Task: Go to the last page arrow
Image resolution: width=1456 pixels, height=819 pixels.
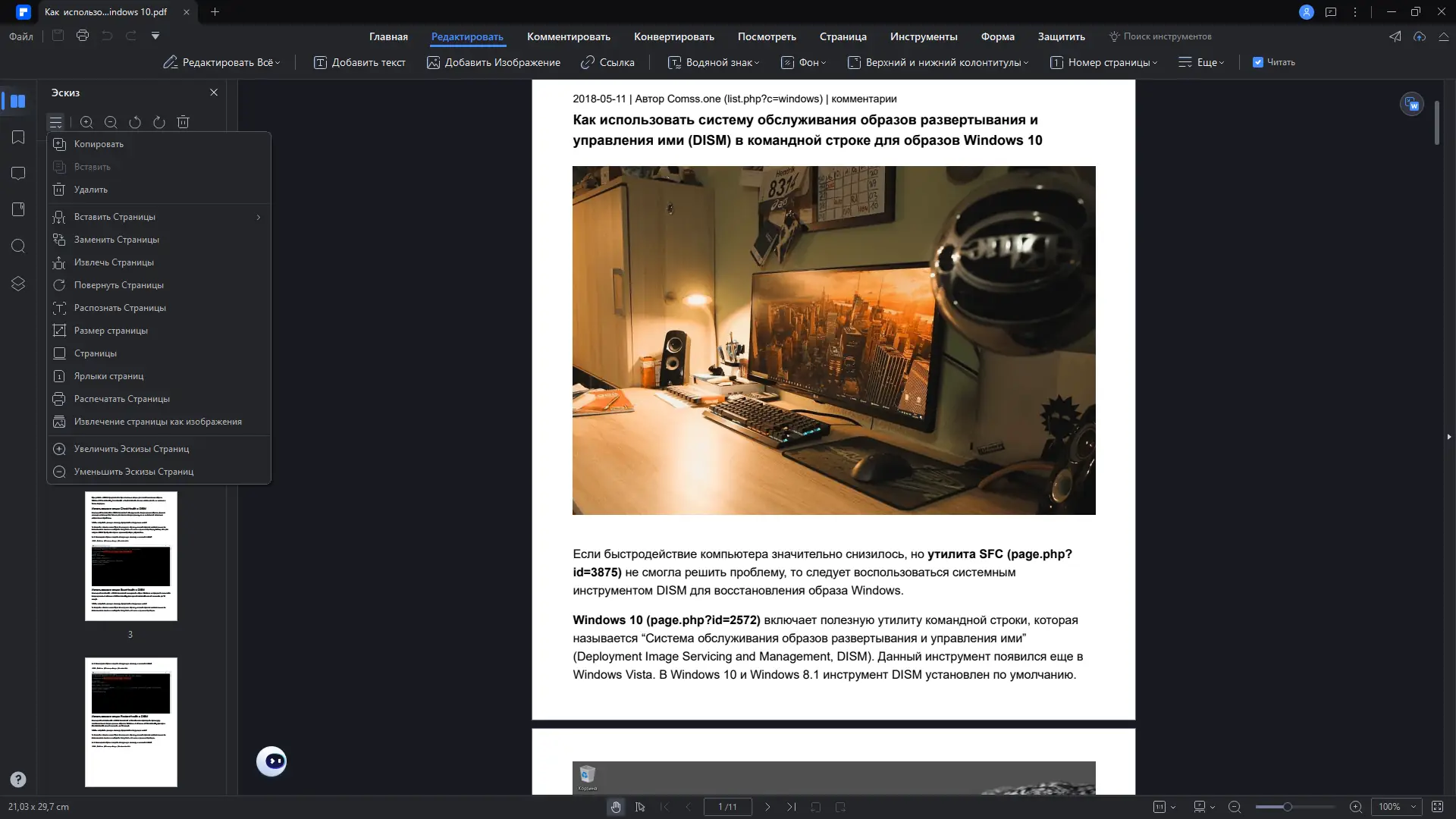Action: (791, 807)
